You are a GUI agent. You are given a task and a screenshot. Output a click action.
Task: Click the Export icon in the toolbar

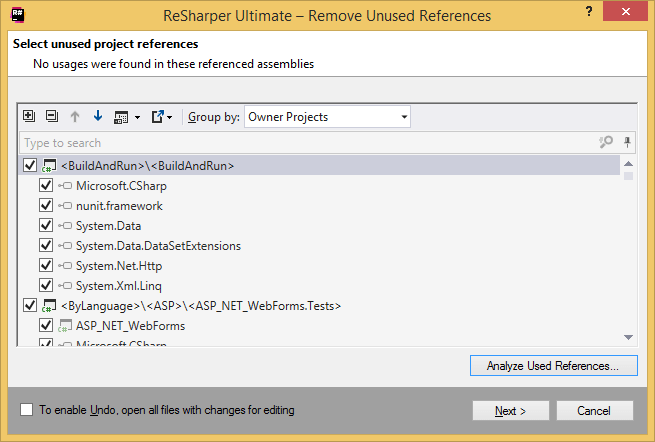coord(160,117)
